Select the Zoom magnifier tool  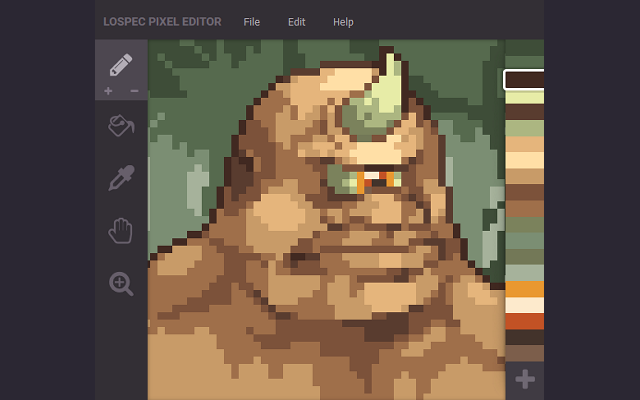pyautogui.click(x=121, y=284)
